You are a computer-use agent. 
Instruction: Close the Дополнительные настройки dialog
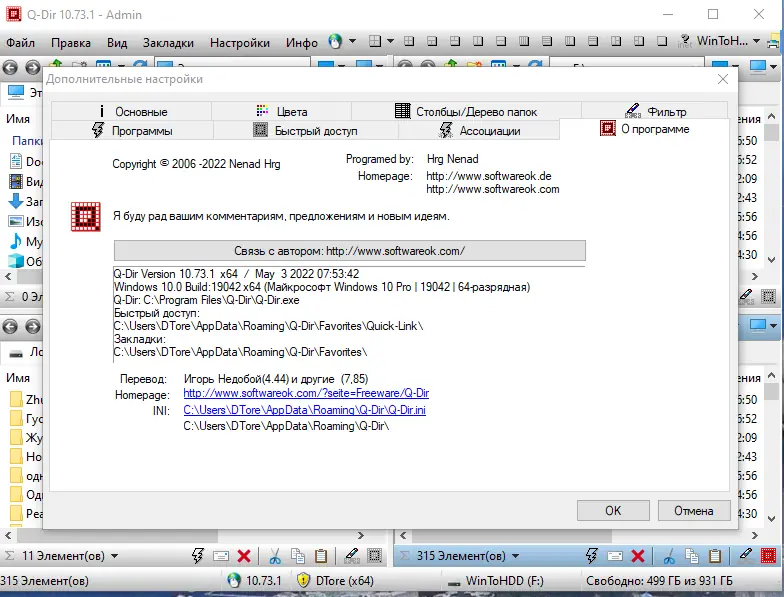pyautogui.click(x=722, y=79)
